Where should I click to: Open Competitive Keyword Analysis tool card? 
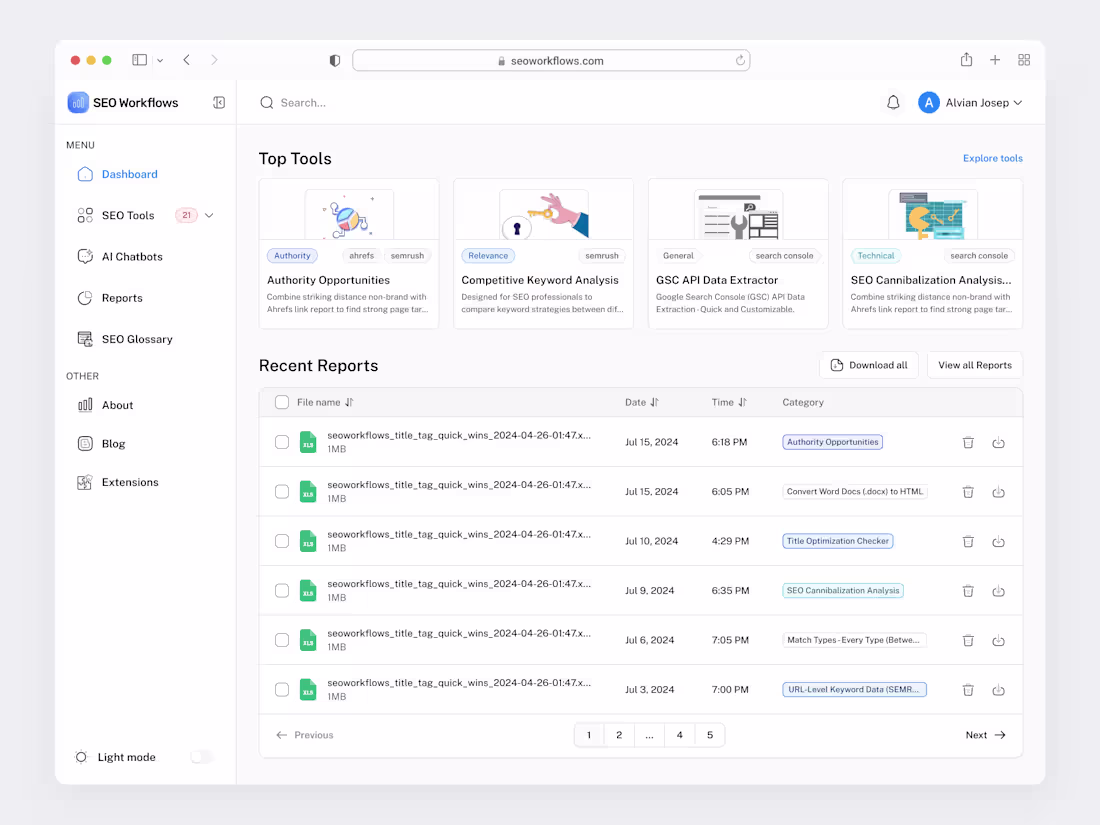coord(543,253)
